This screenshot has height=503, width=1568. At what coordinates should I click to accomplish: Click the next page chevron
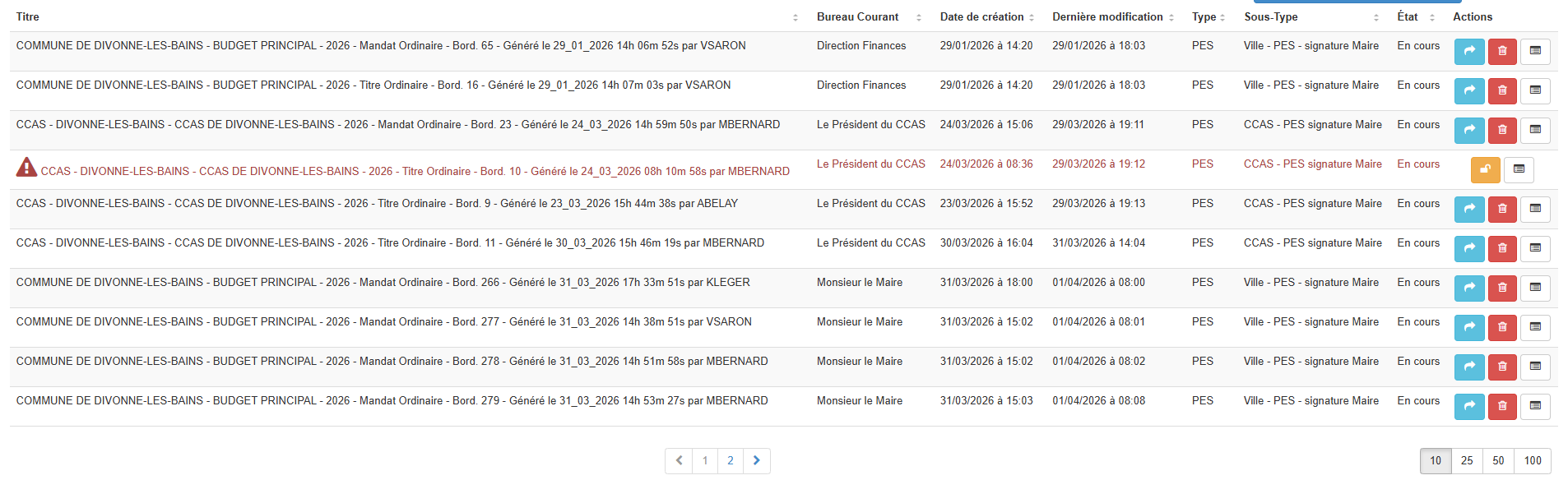[757, 461]
